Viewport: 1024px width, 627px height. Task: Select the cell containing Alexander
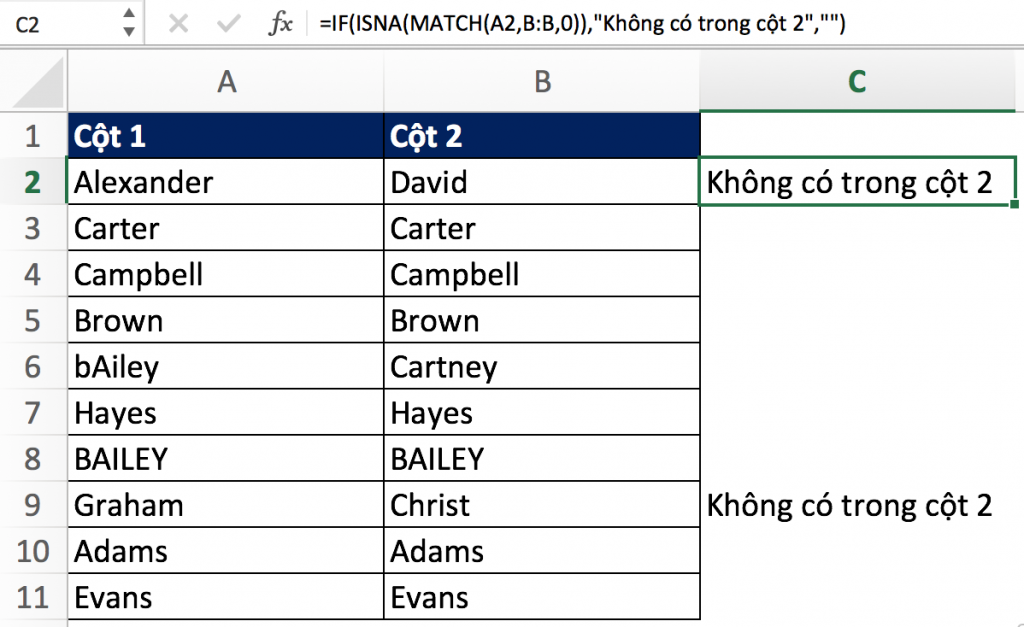(226, 183)
